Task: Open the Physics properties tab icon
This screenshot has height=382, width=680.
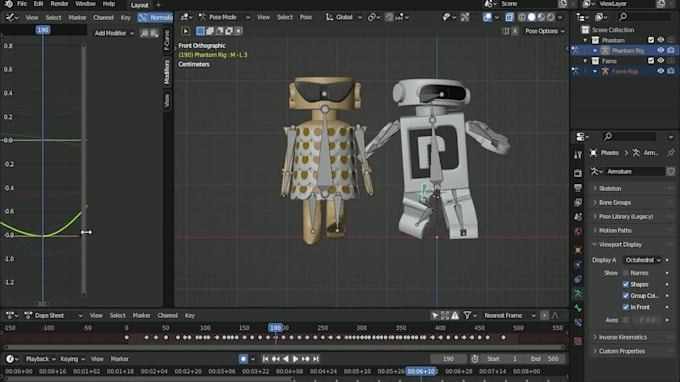Action: point(578,264)
